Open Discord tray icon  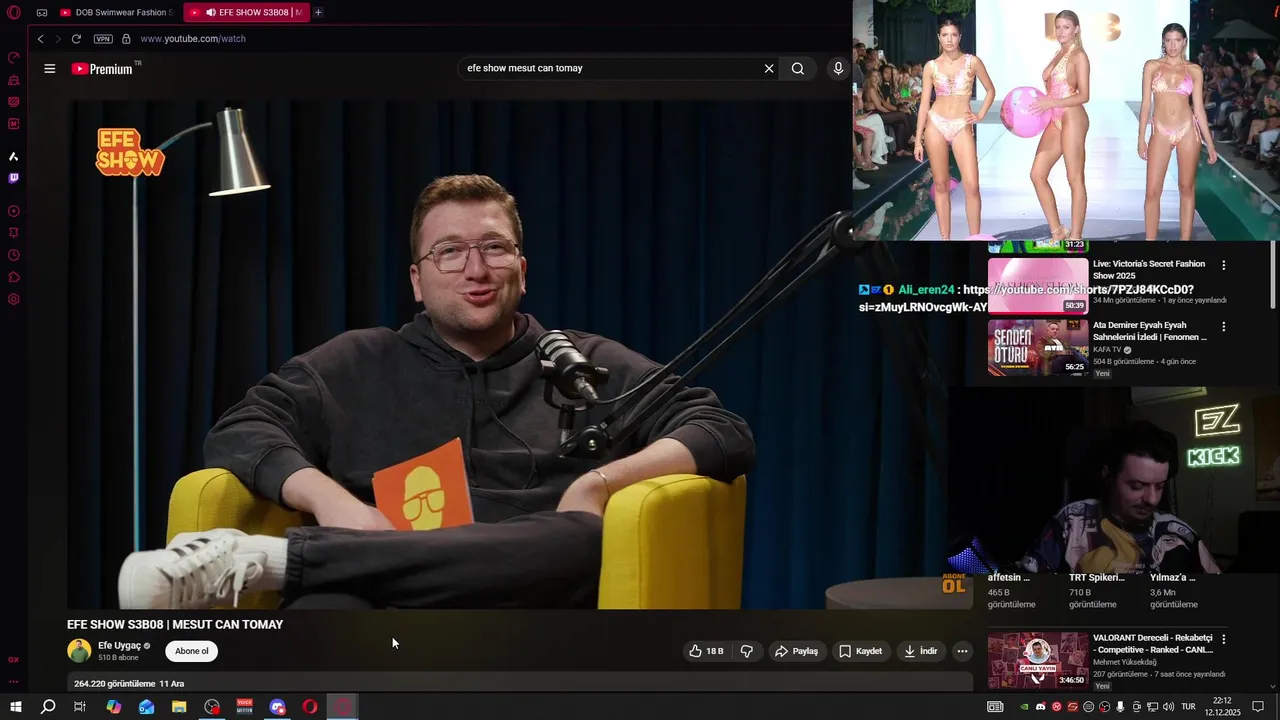coord(1041,707)
